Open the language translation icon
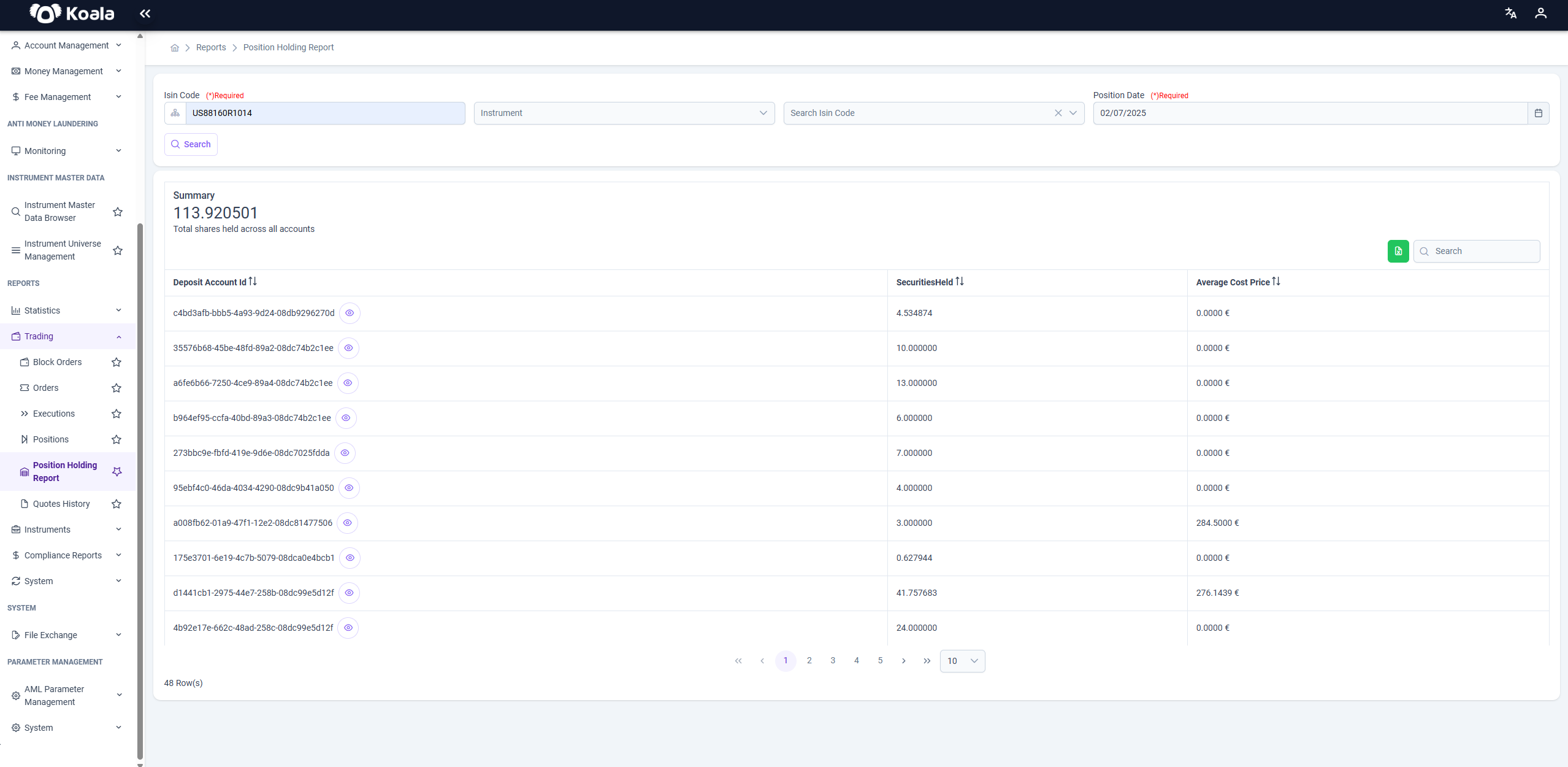Image resolution: width=1568 pixels, height=767 pixels. point(1510,13)
